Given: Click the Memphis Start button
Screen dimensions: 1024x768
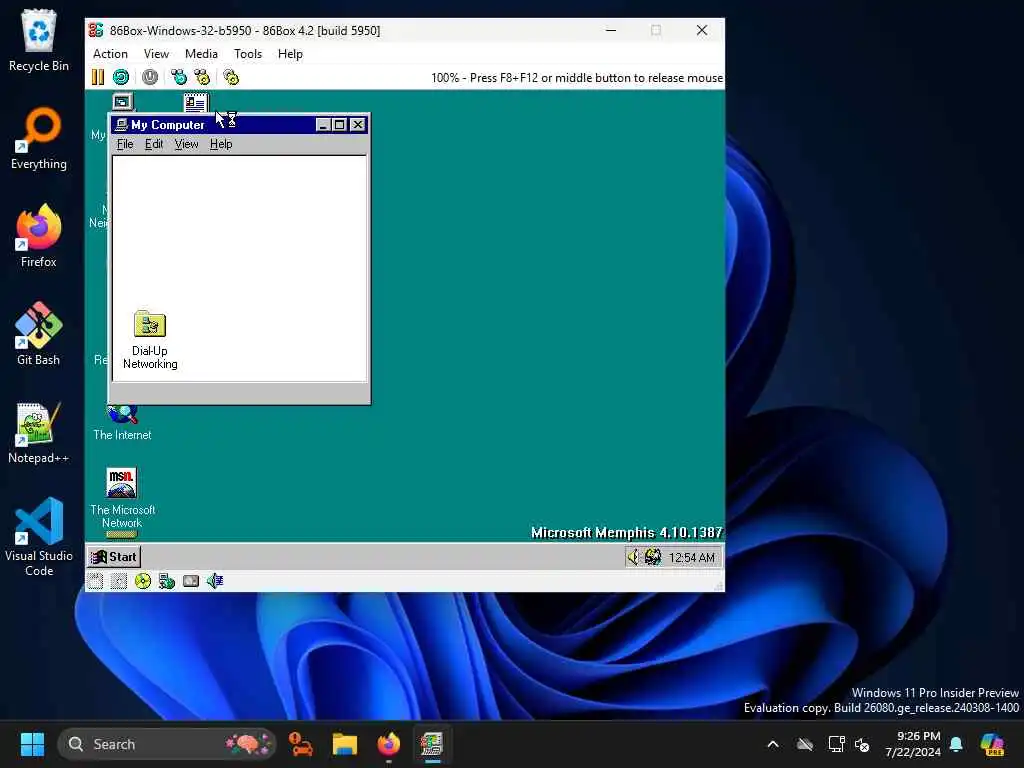Looking at the screenshot, I should 114,556.
